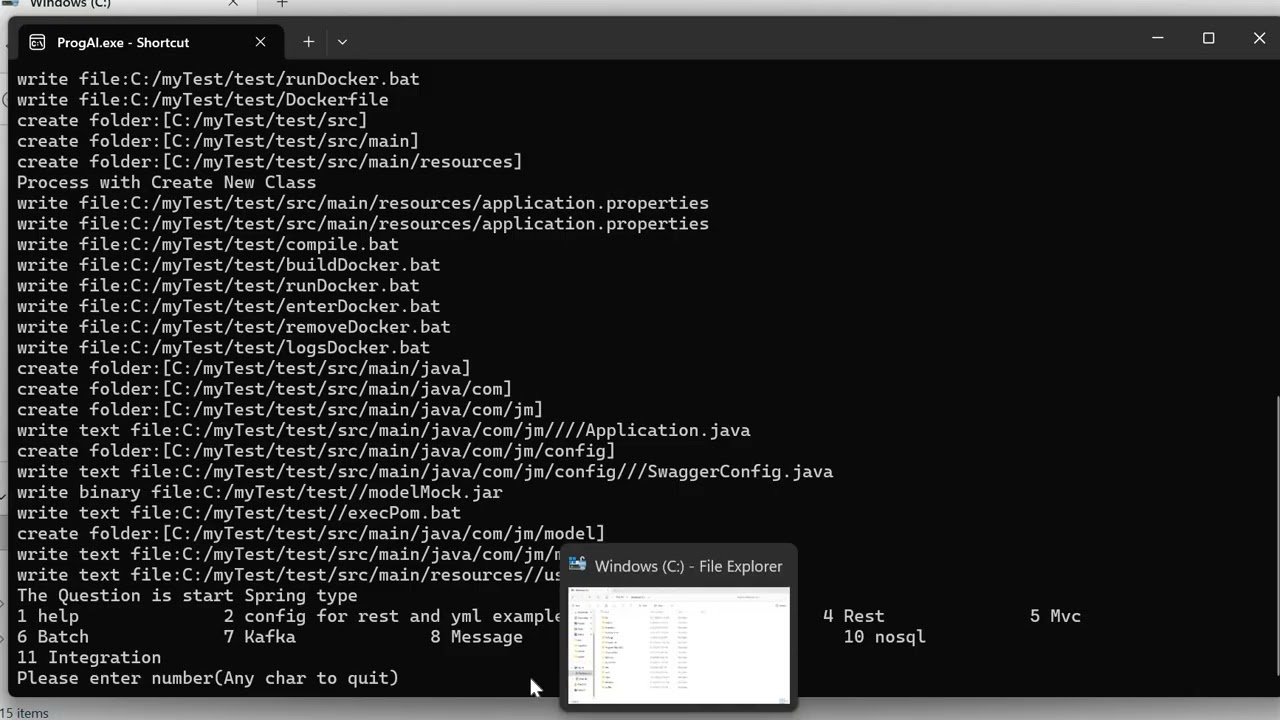
Task: Click 'The Question is start Spring type' line
Action: coord(187,595)
